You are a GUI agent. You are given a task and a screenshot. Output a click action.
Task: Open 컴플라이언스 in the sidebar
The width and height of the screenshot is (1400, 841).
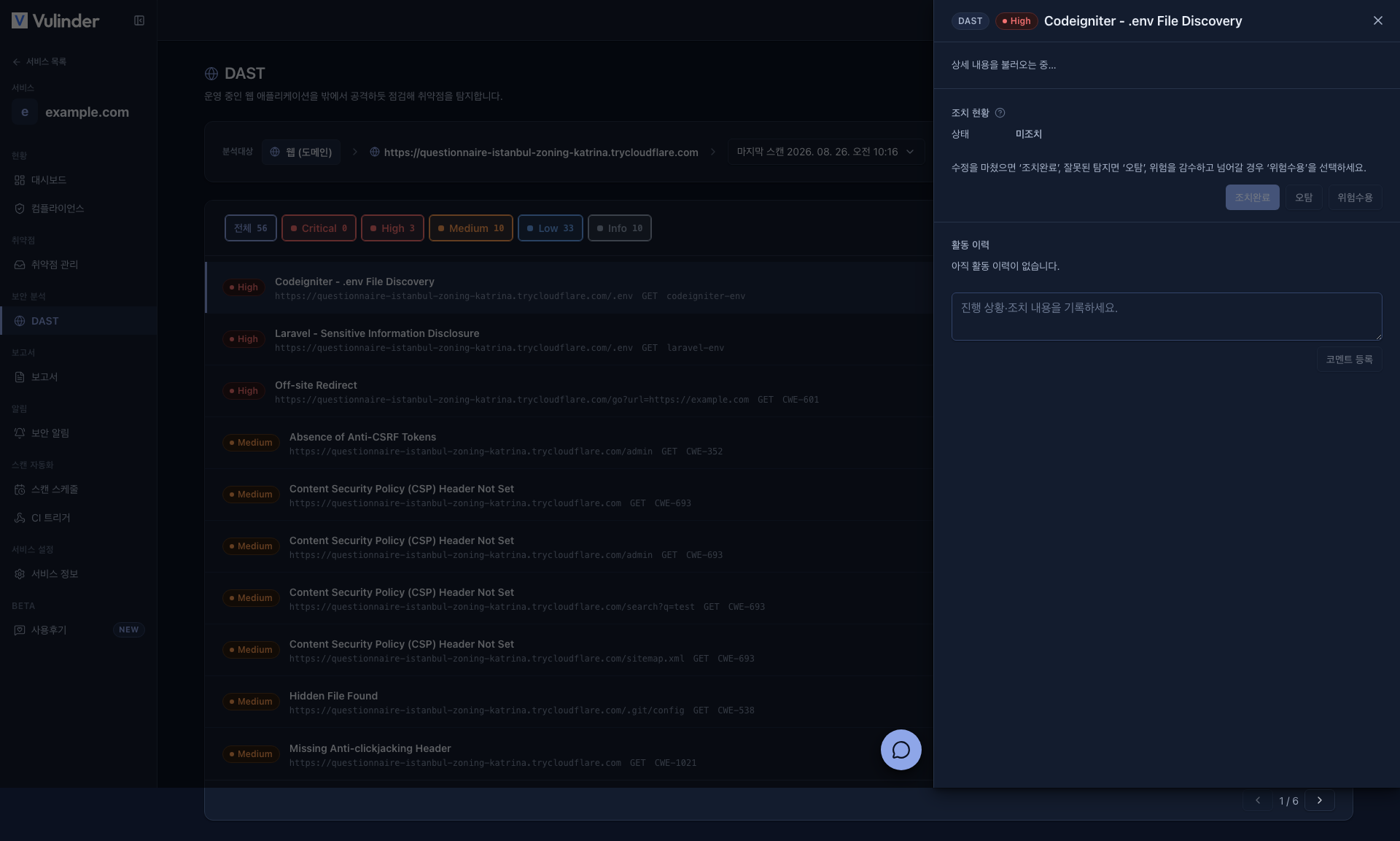click(78, 209)
